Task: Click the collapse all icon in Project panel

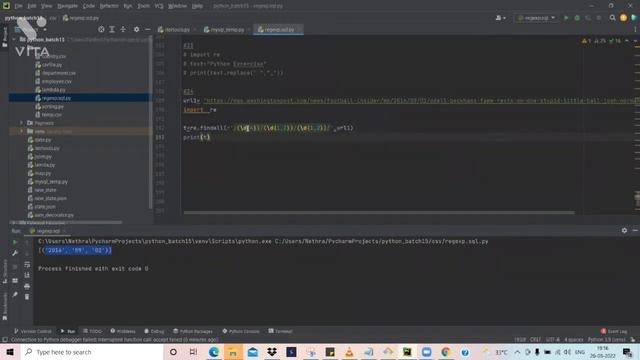Action: (x=123, y=29)
